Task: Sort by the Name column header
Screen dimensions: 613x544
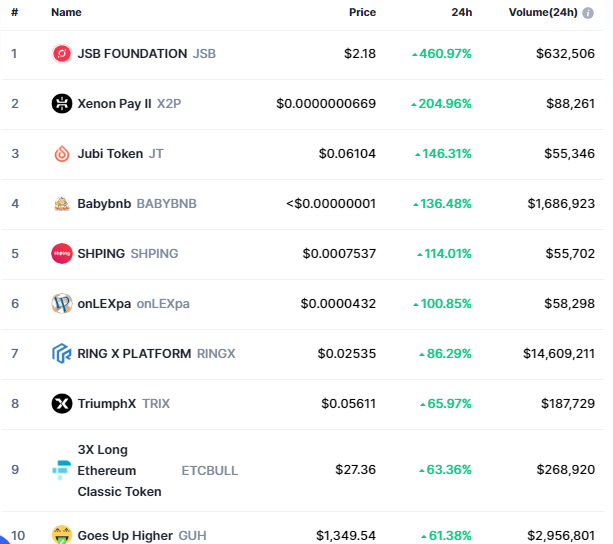Action: [66, 13]
